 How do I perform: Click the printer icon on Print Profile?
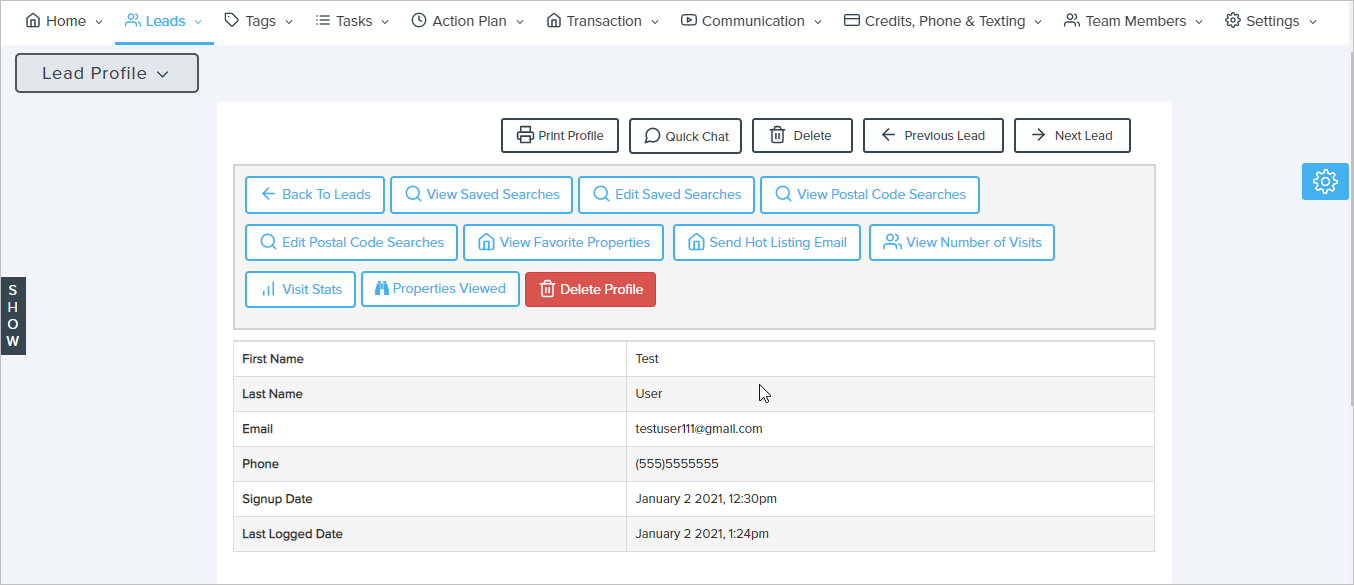(x=525, y=136)
